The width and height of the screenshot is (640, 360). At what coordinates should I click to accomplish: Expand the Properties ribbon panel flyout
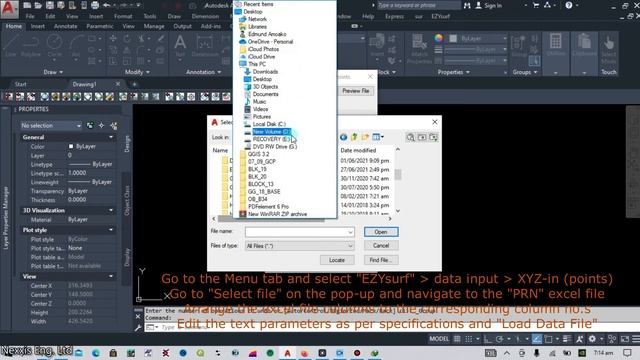tap(453, 72)
